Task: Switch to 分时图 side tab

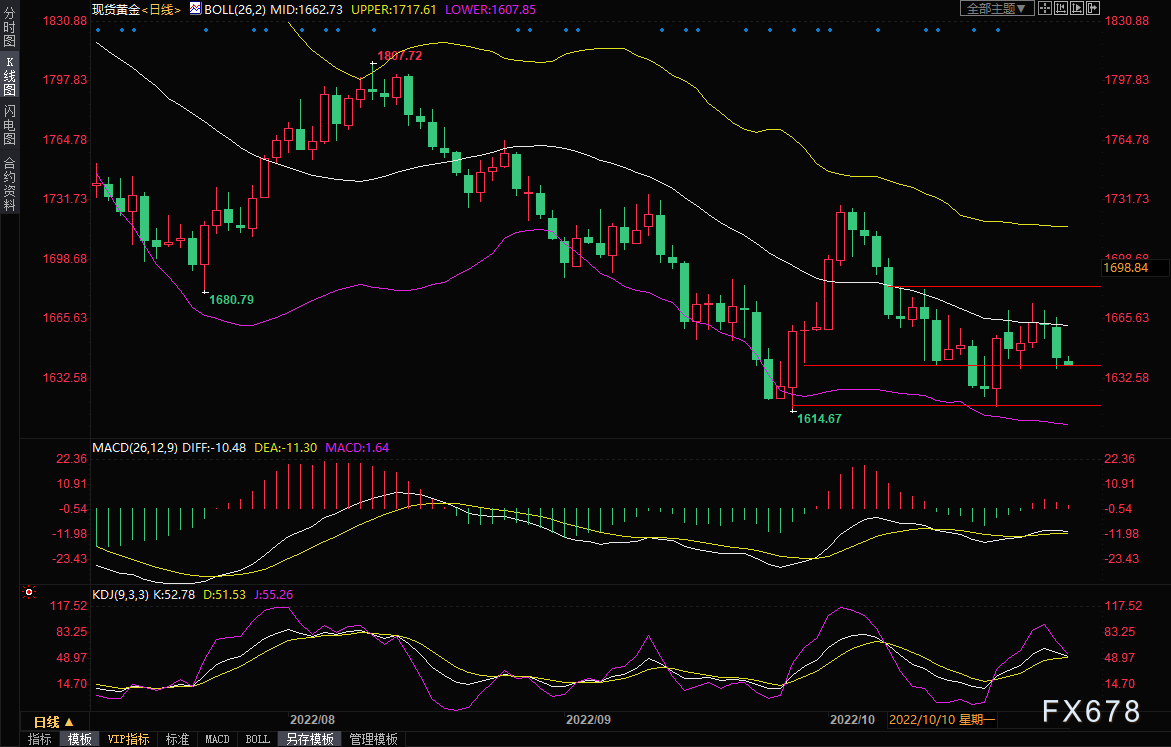Action: click(9, 27)
